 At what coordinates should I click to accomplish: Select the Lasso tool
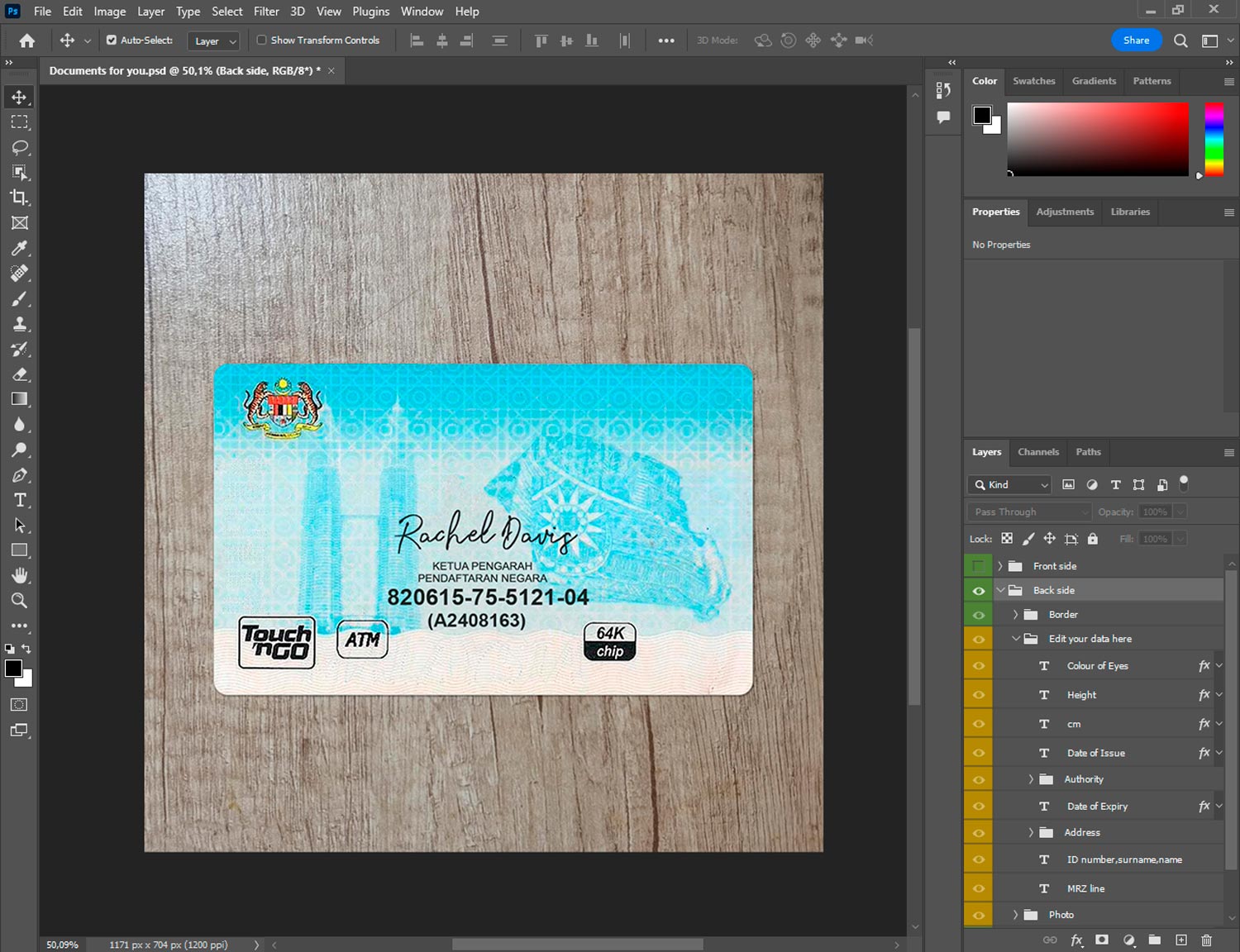pyautogui.click(x=19, y=147)
